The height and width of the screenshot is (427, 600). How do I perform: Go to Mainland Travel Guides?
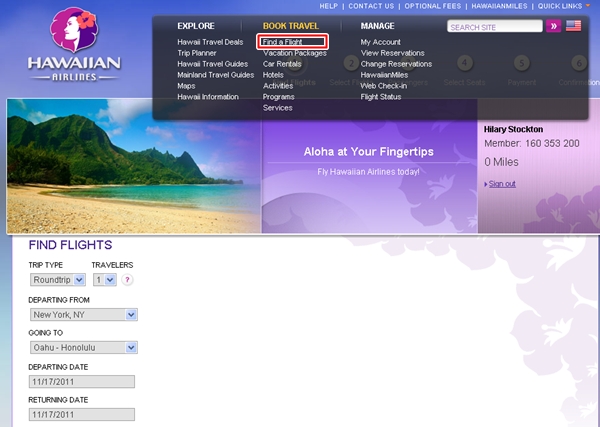[215, 75]
